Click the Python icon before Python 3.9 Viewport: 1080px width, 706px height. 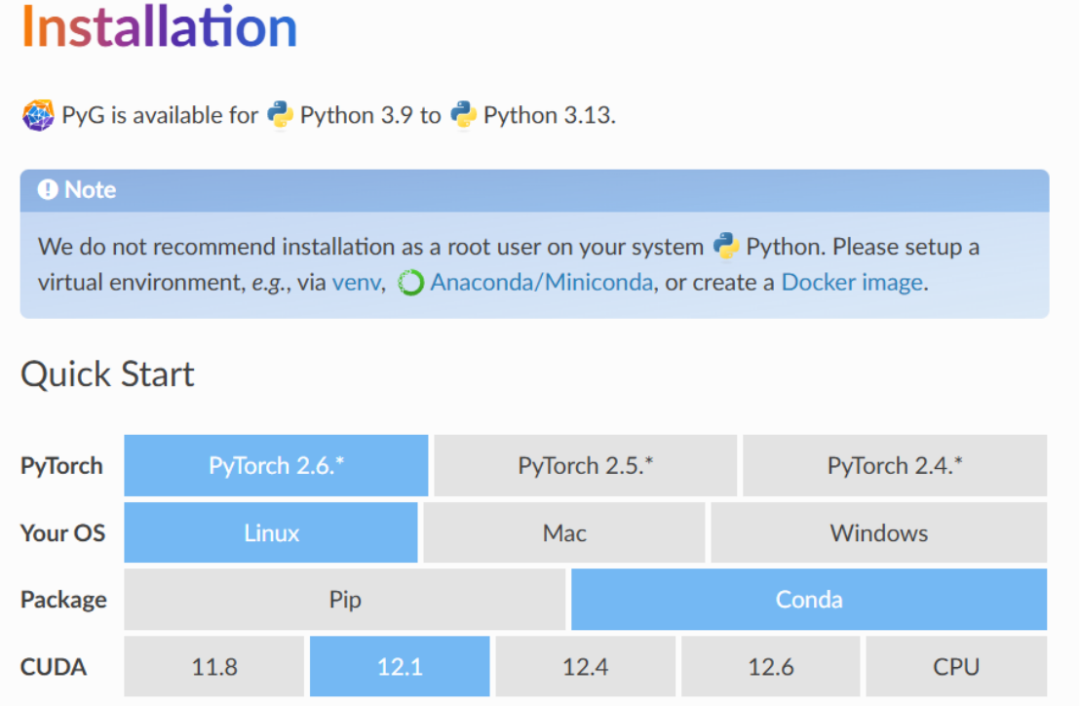coord(280,115)
